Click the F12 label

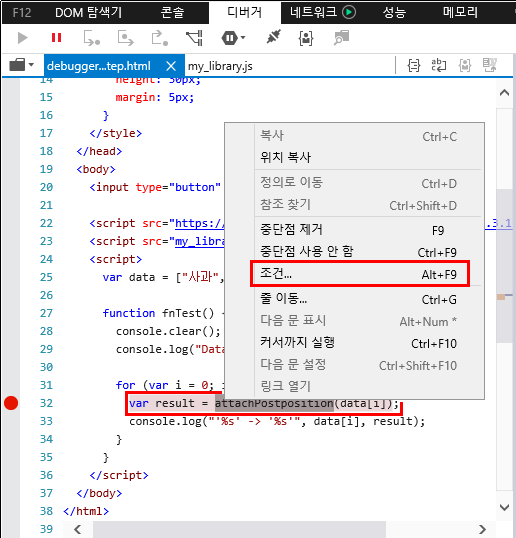tap(22, 13)
